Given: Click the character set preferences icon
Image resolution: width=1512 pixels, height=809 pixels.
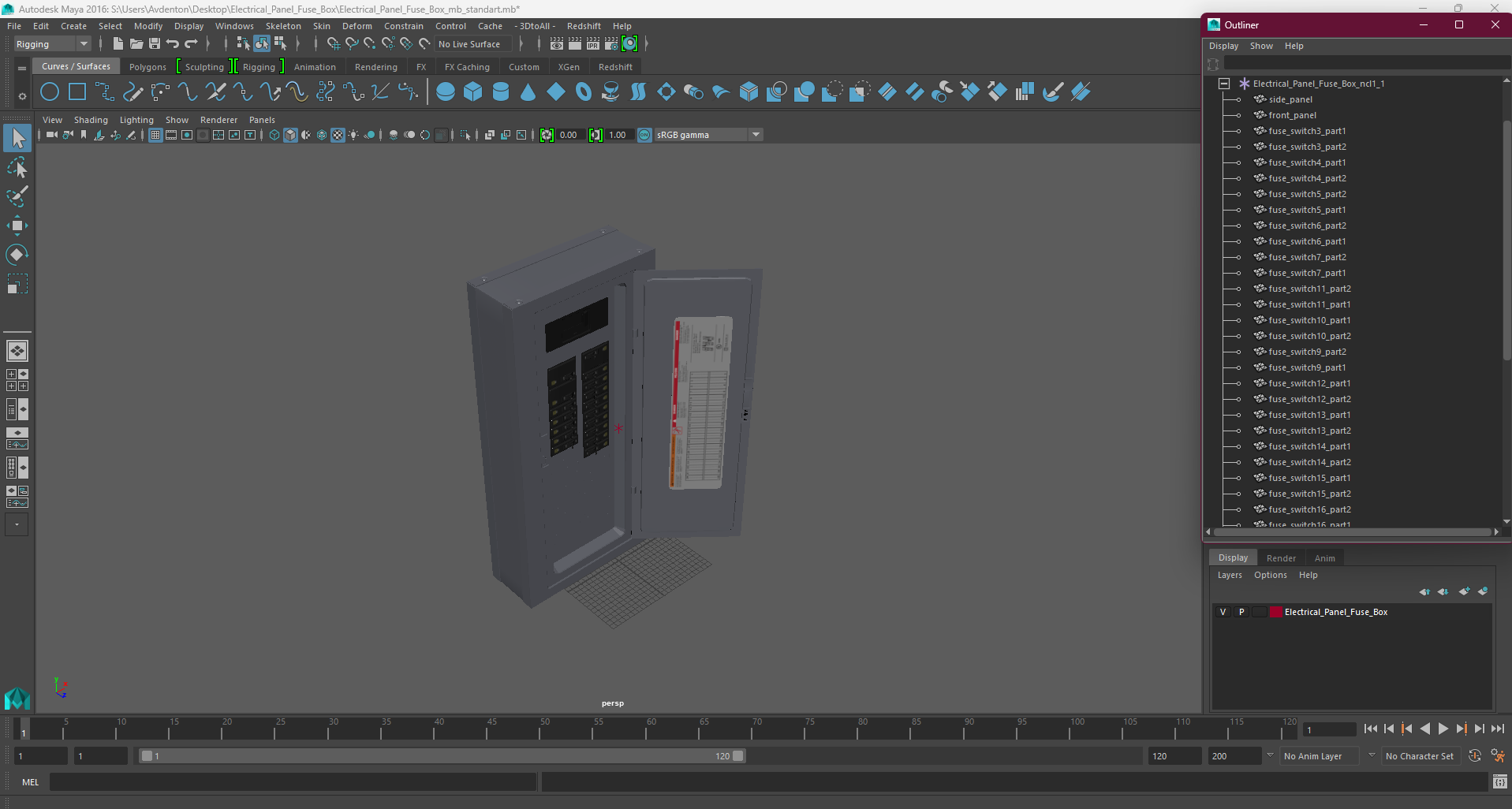Looking at the screenshot, I should coord(1498,755).
